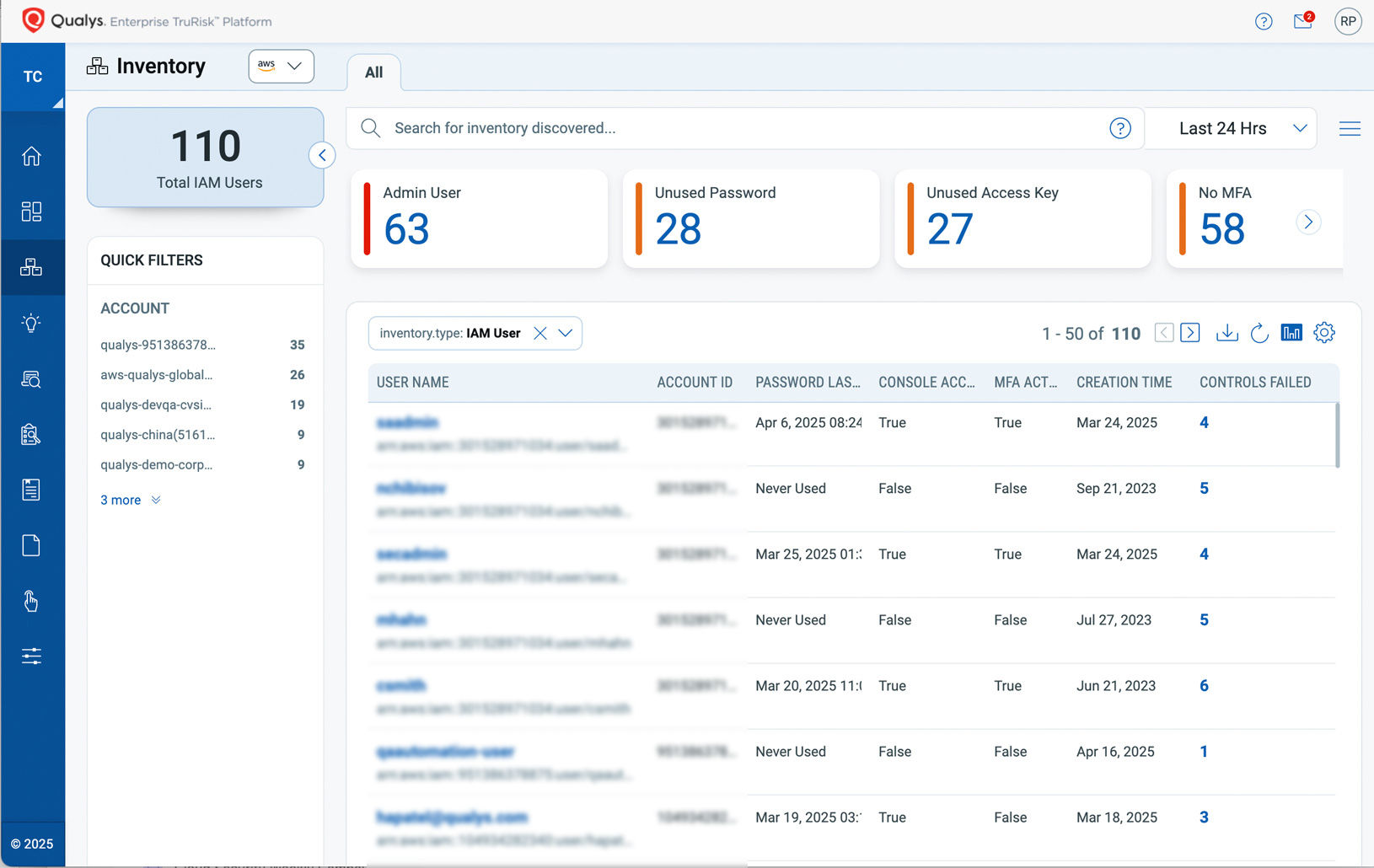Open controls failed 4 for Apr 6 row
The height and width of the screenshot is (868, 1374).
tap(1204, 423)
